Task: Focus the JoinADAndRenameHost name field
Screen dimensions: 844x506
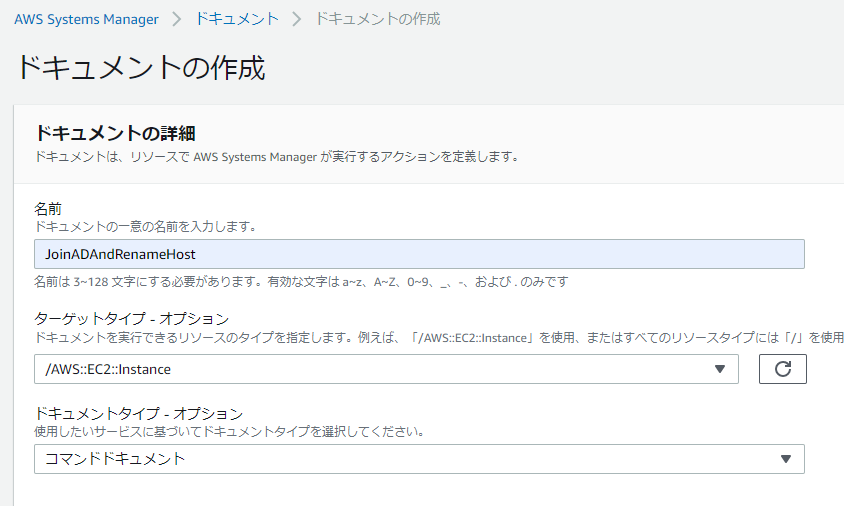Action: tap(419, 254)
